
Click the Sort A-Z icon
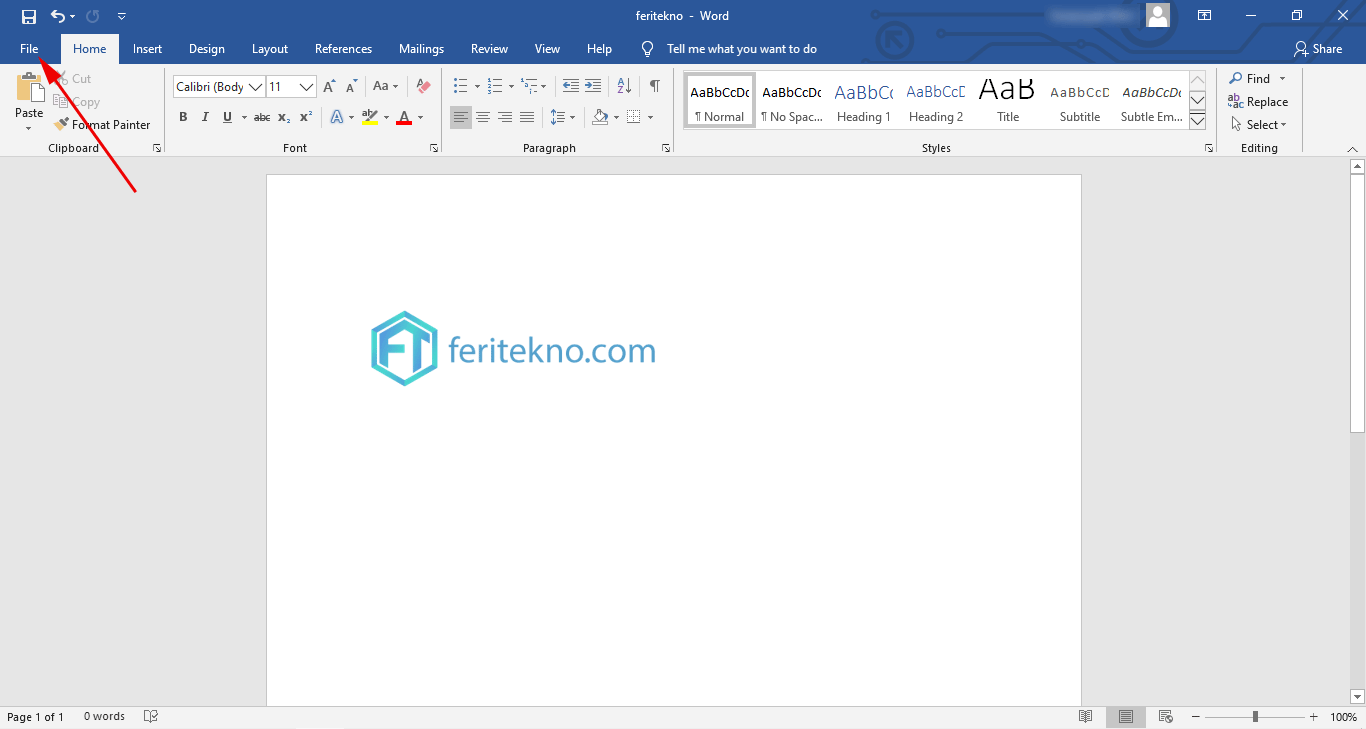(624, 87)
